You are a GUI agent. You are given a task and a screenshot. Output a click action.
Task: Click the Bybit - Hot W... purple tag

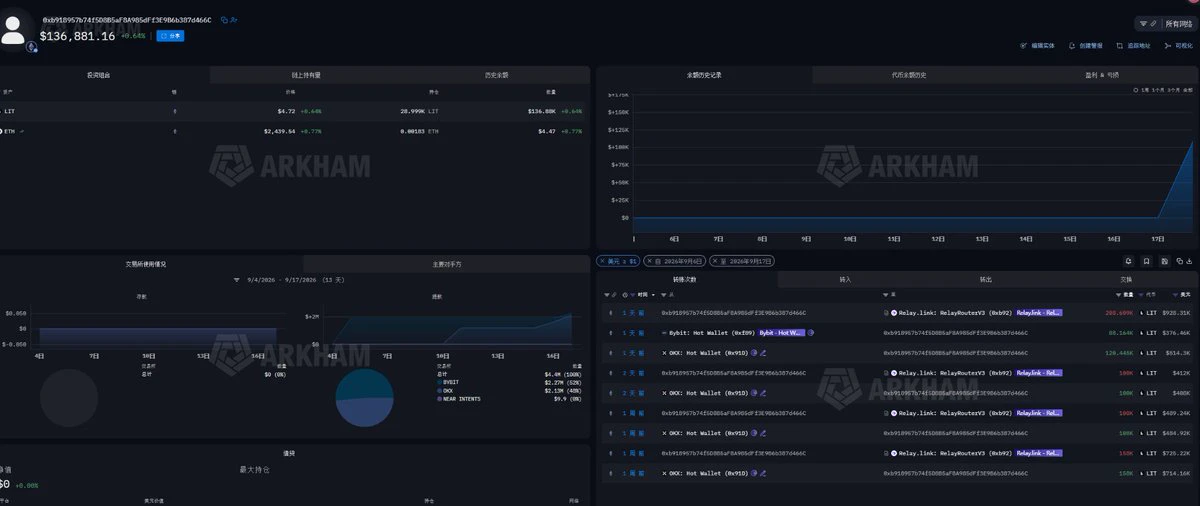782,332
